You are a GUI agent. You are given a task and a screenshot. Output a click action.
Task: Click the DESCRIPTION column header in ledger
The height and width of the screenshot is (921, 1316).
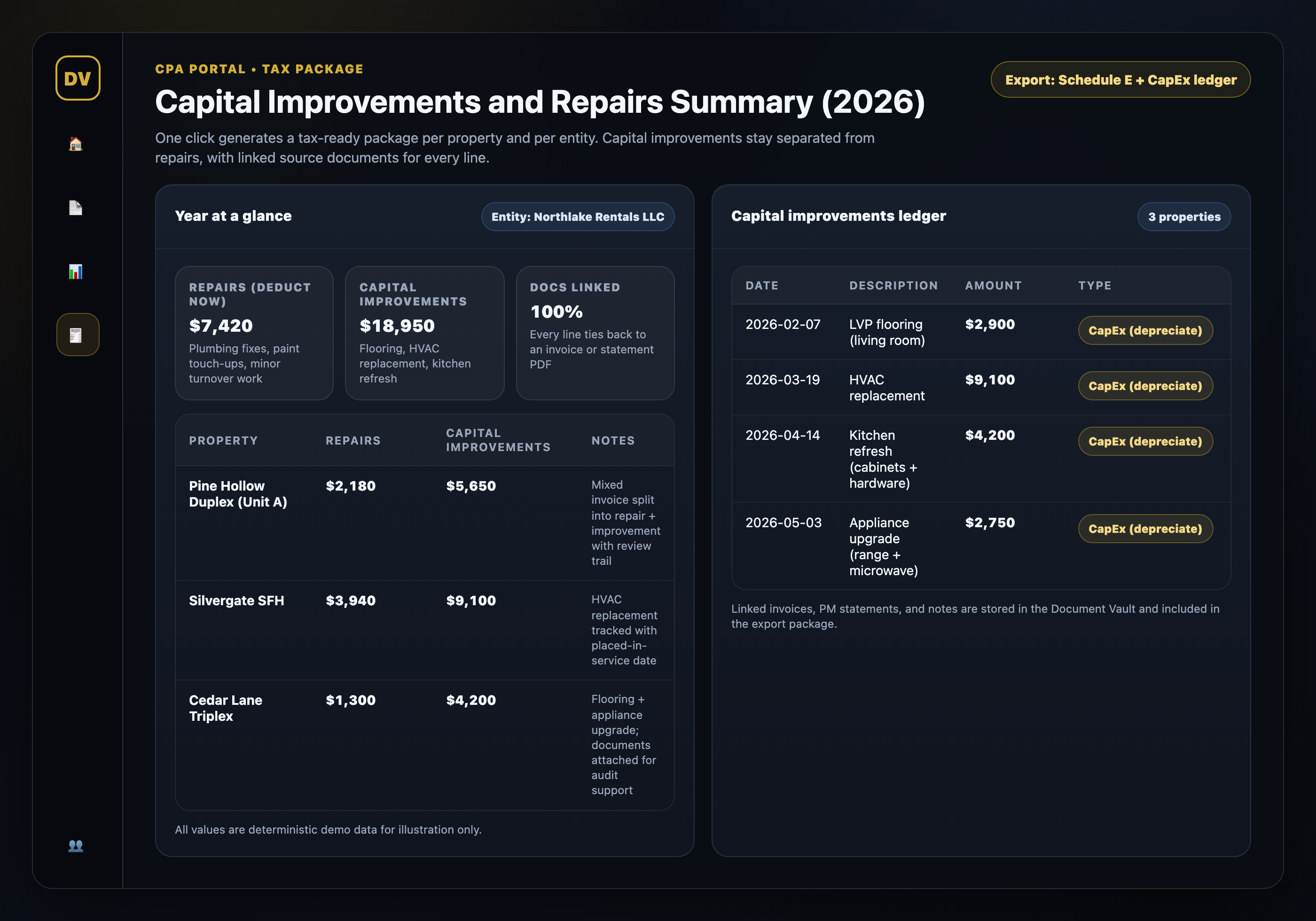893,285
